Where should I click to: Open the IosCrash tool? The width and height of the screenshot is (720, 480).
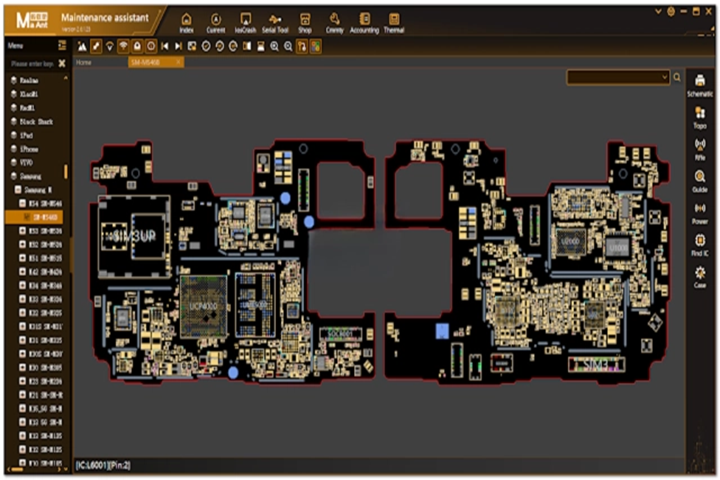pos(245,23)
